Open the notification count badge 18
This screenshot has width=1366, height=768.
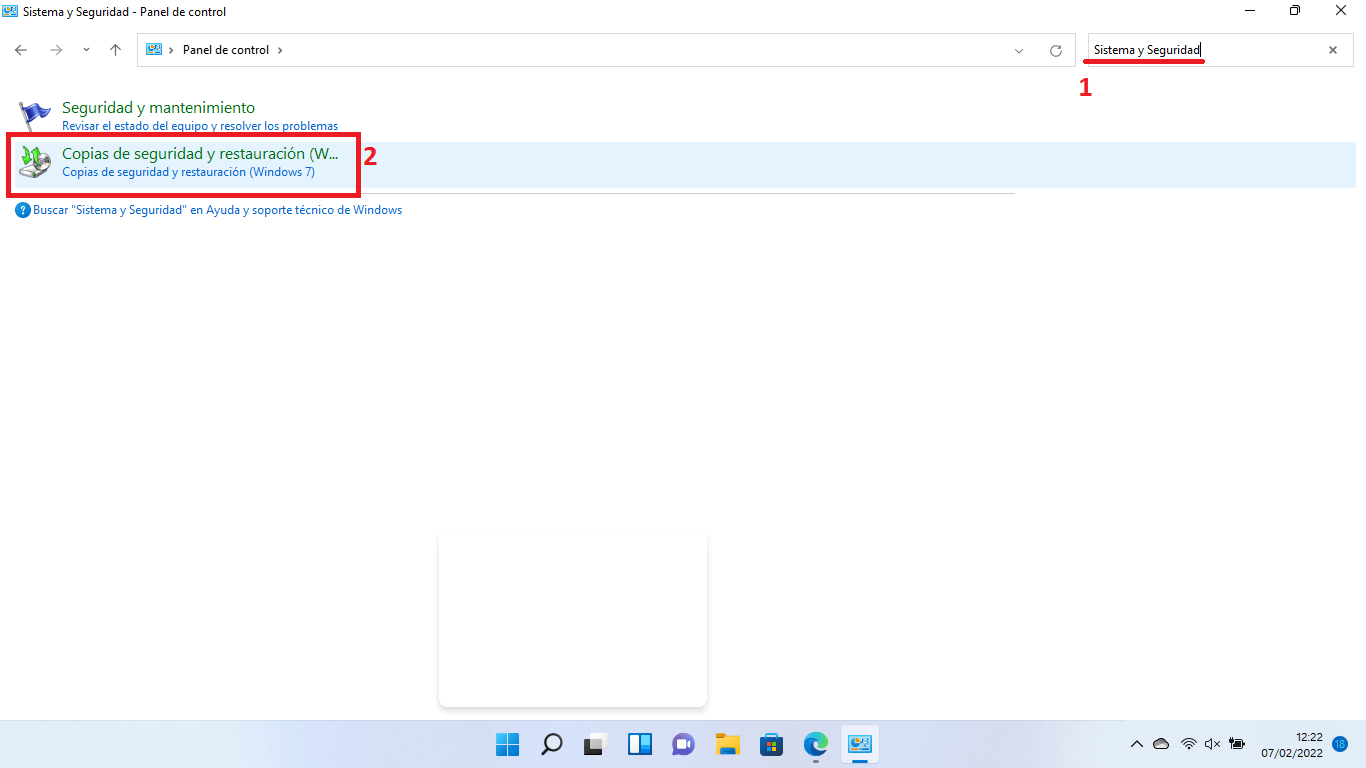1340,744
